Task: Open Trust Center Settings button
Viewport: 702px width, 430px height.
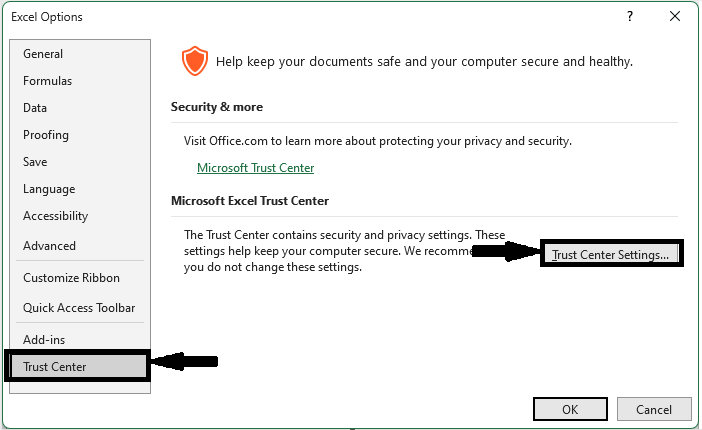Action: point(610,255)
